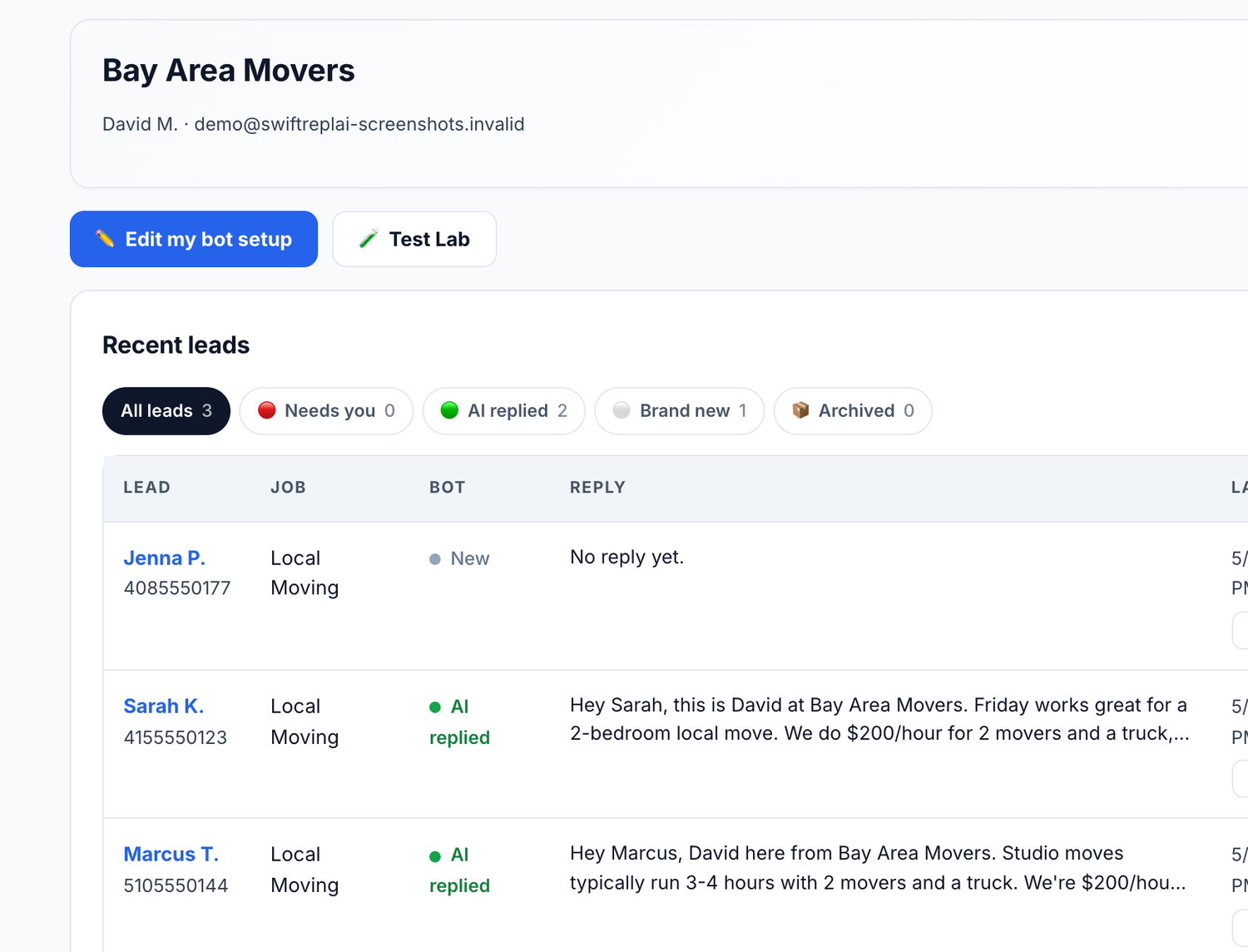Click phone number 4085550177
Screen dimensions: 1248x952
[177, 588]
